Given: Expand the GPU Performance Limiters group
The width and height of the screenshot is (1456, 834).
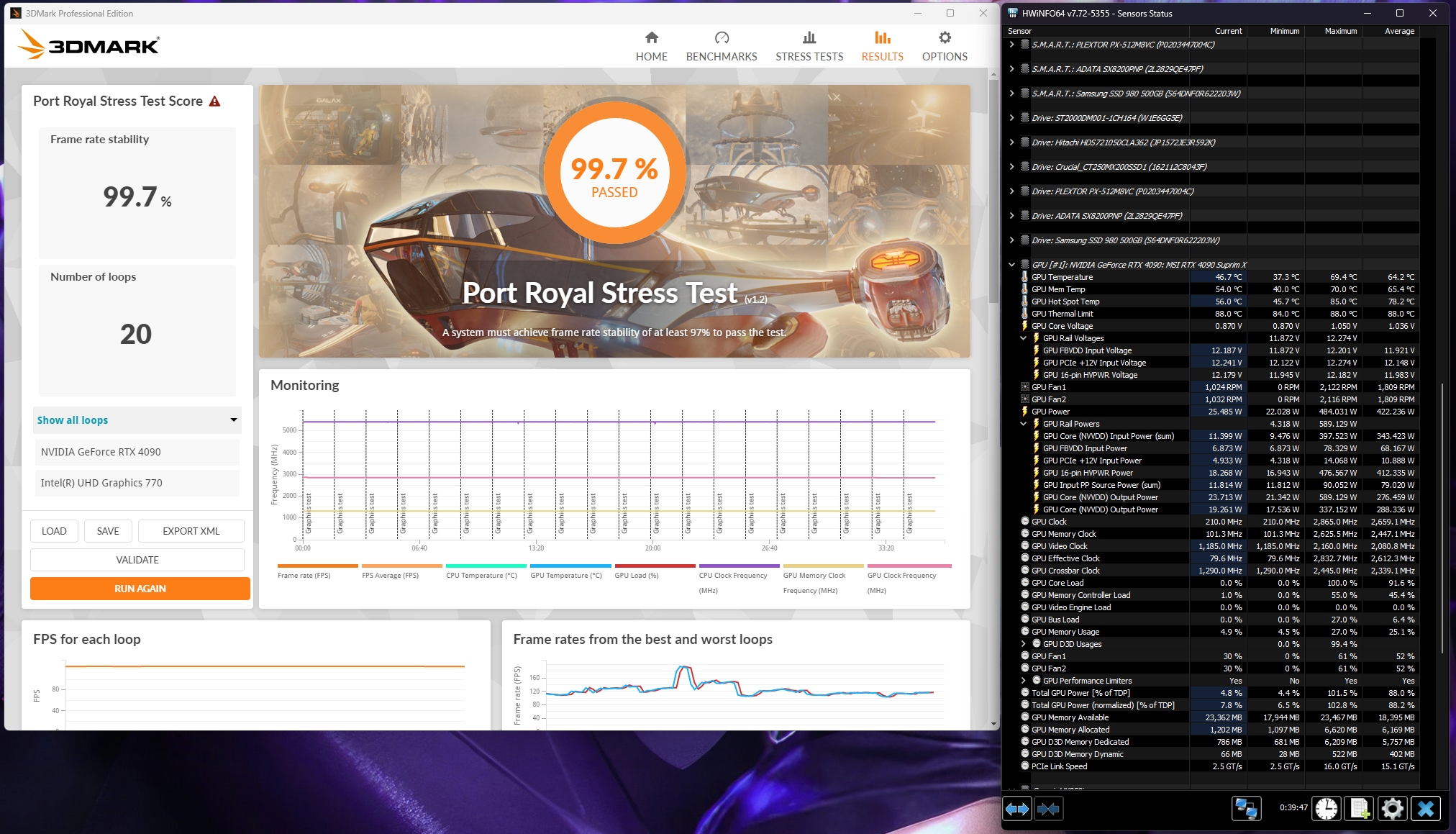Looking at the screenshot, I should coord(1023,681).
